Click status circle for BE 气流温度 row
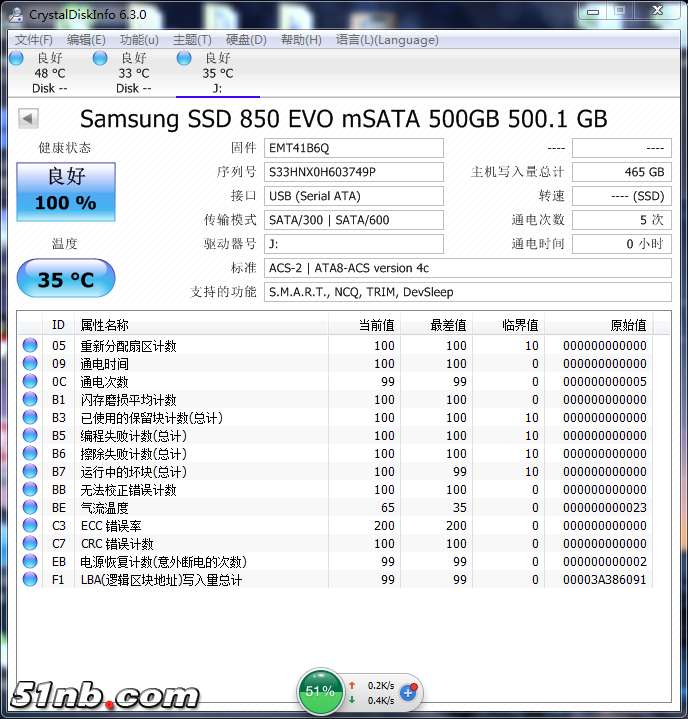The height and width of the screenshot is (719, 688). pyautogui.click(x=30, y=508)
